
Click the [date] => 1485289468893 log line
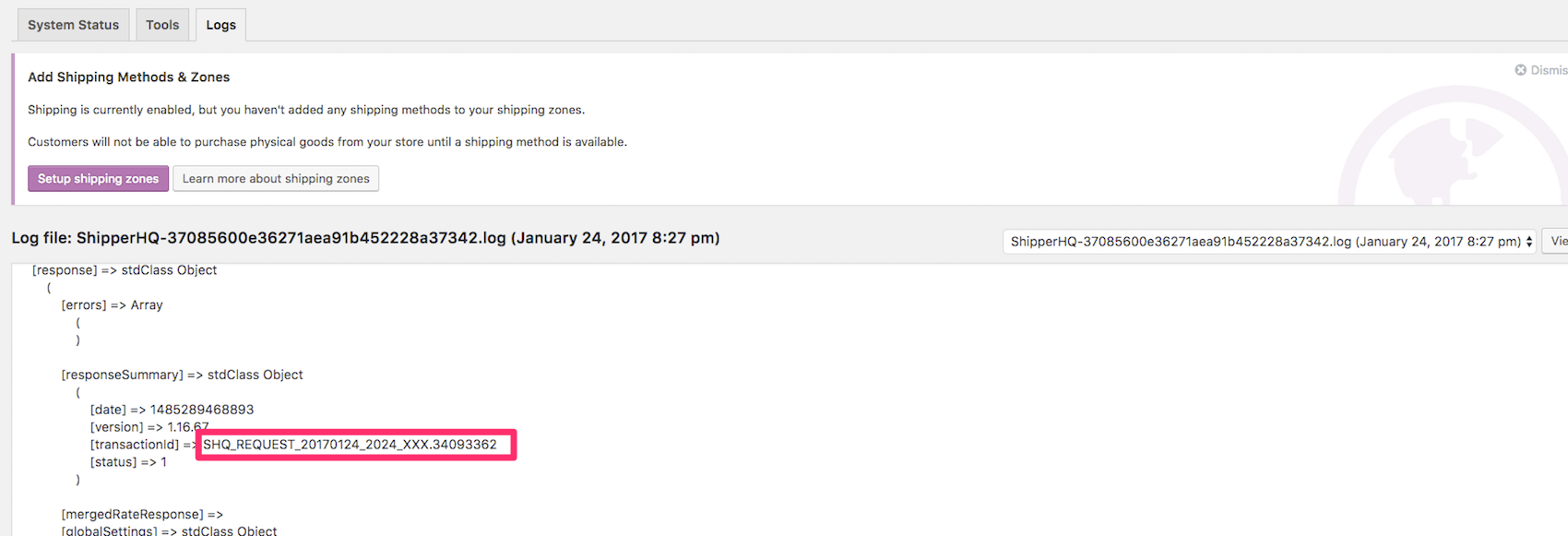pyautogui.click(x=172, y=410)
